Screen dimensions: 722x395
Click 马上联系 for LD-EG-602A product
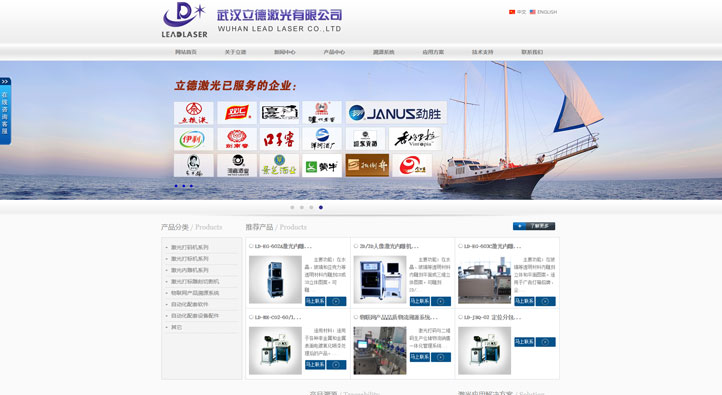(x=315, y=301)
